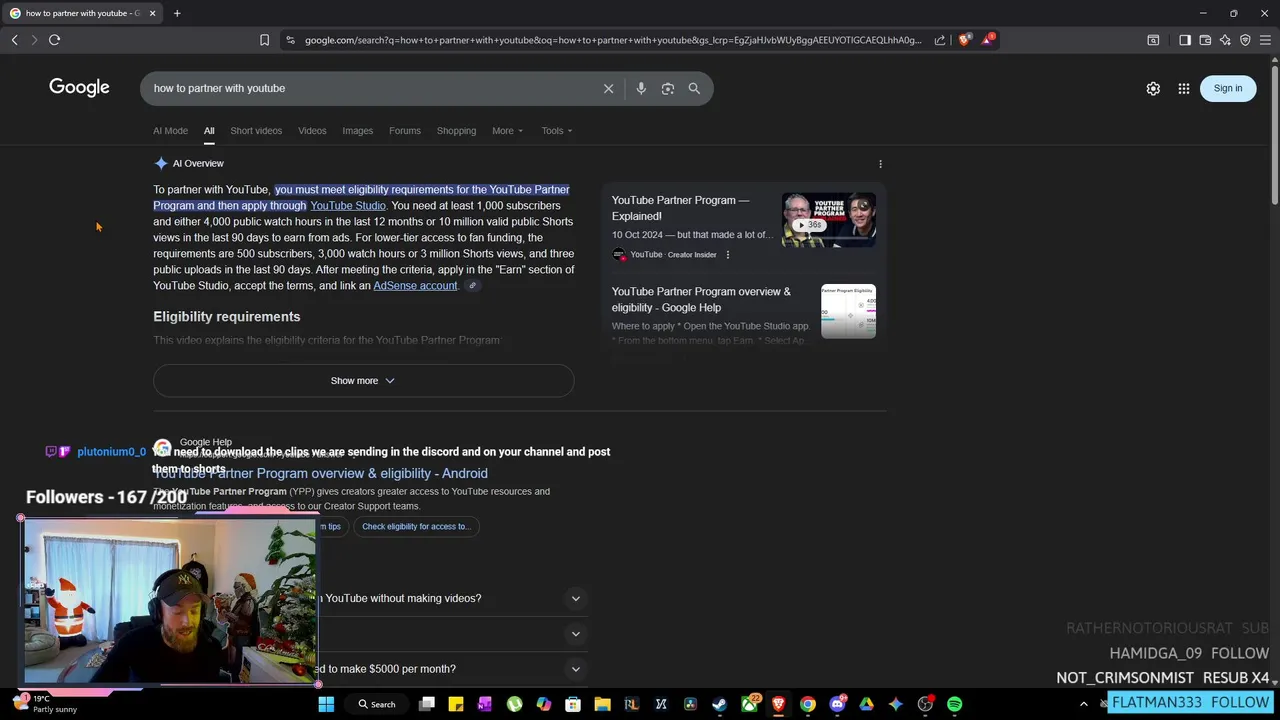This screenshot has height=720, width=1280.
Task: Play the Creator Insider video thumbnail
Action: [x=828, y=220]
